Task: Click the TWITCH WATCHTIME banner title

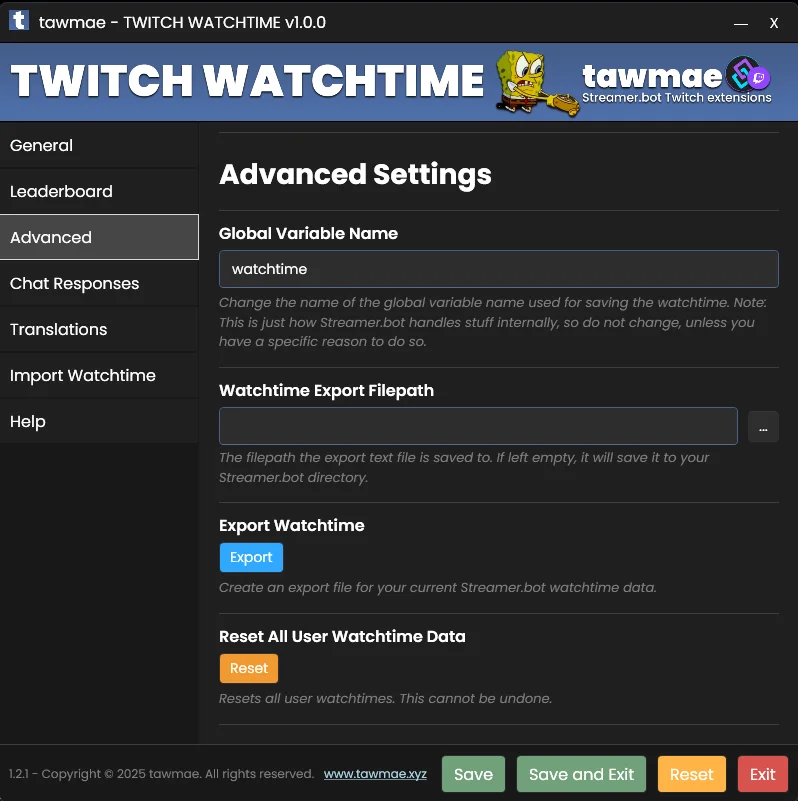Action: coord(247,81)
